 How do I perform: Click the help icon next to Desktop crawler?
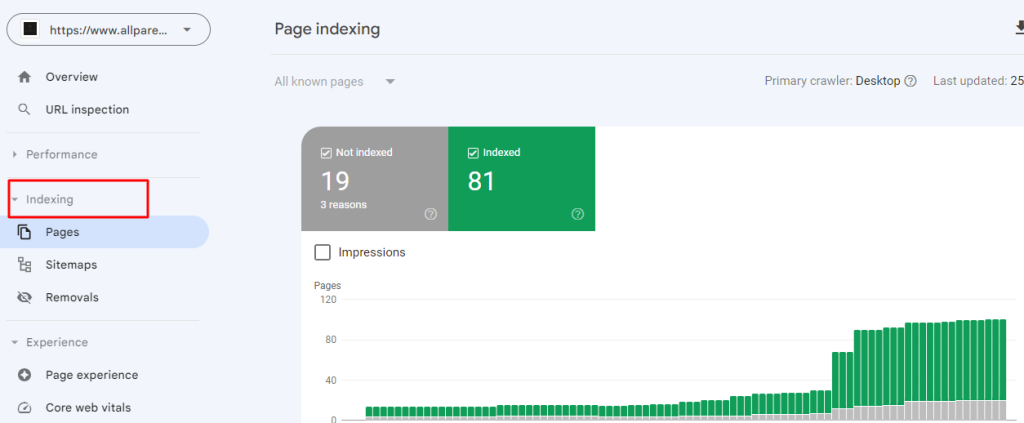point(910,82)
